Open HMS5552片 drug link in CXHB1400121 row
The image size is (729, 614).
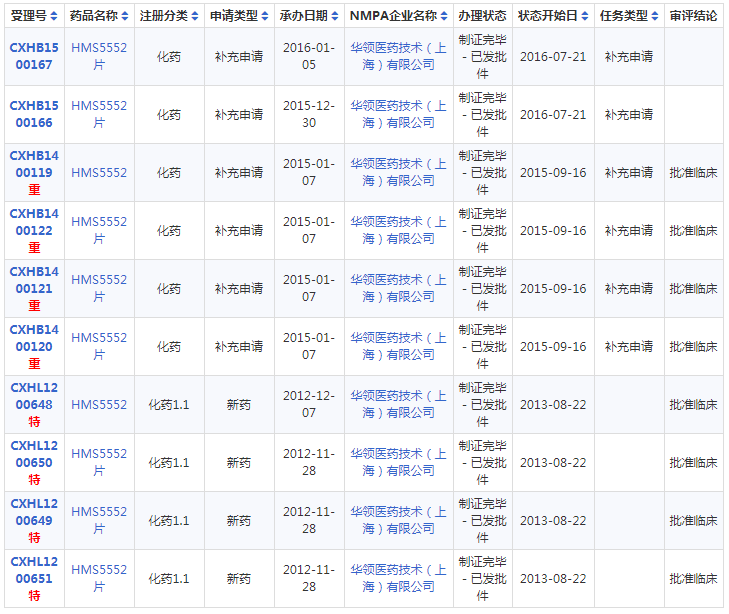[99, 288]
